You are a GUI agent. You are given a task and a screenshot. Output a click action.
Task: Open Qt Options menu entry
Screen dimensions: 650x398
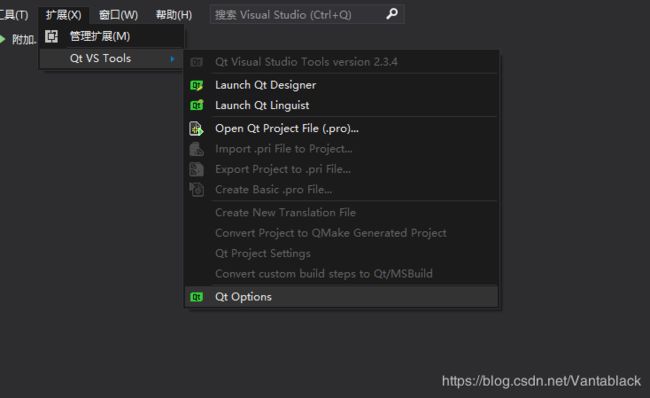[x=341, y=297]
